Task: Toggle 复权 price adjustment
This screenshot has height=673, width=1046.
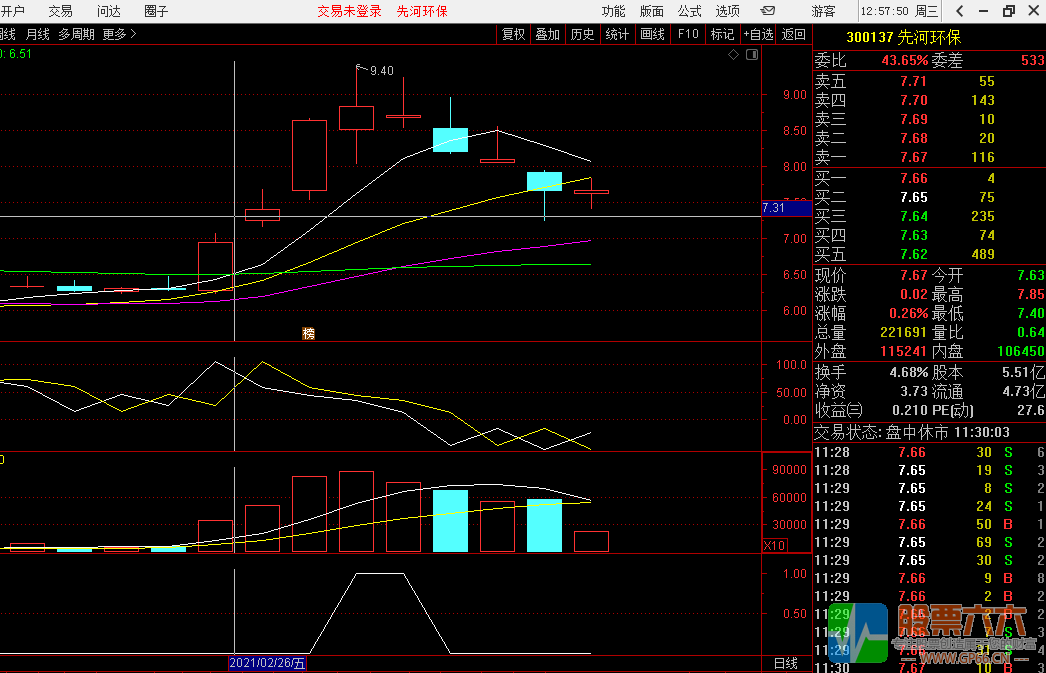Action: click(513, 34)
